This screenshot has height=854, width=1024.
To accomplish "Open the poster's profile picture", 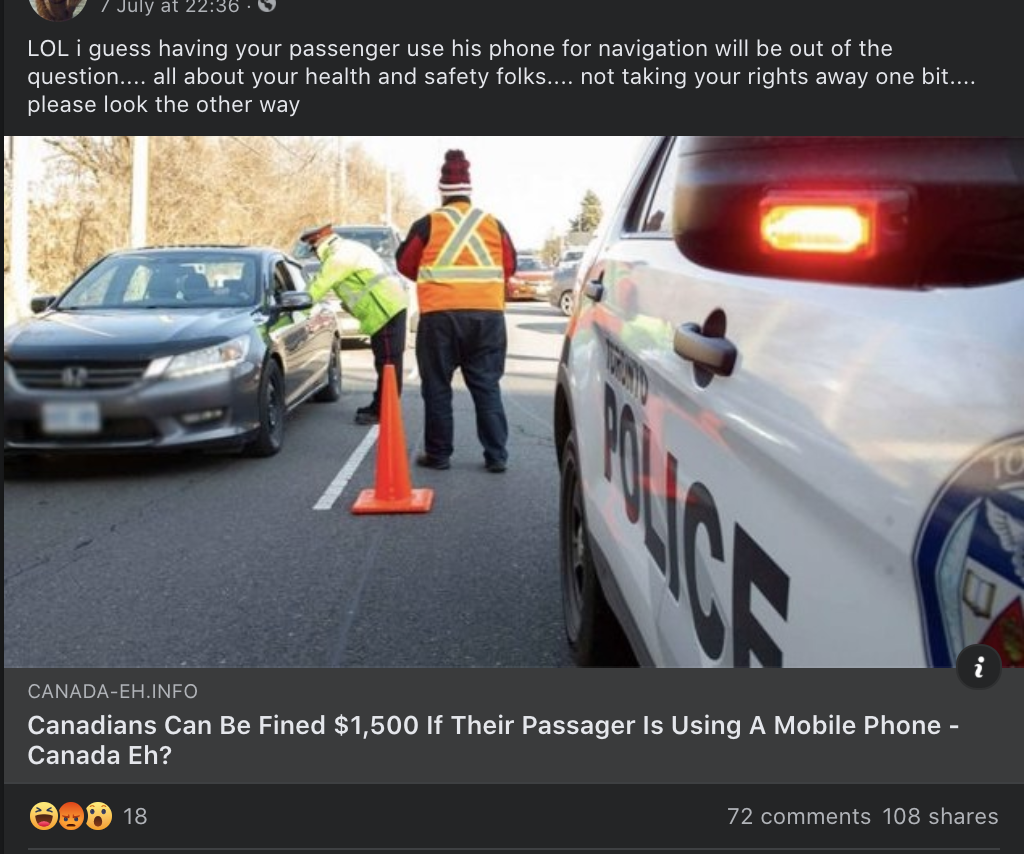I will point(57,7).
